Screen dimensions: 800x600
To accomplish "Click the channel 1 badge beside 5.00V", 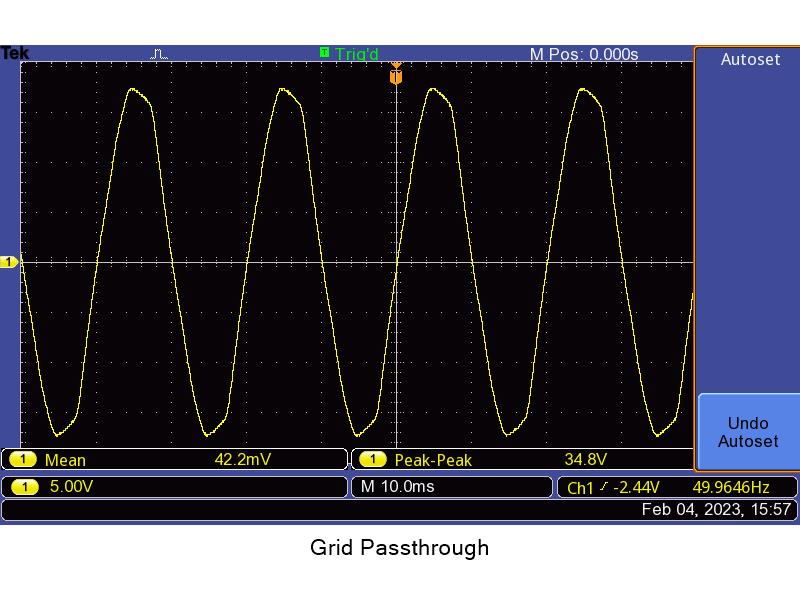I will tap(24, 487).
